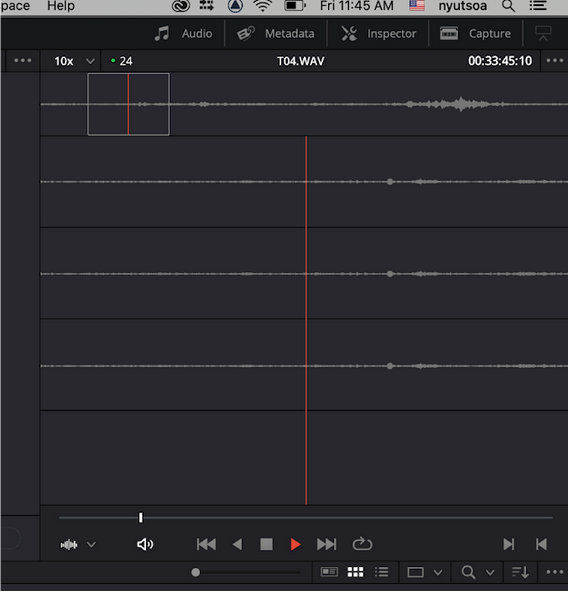The image size is (570, 592).
Task: Switch to list view
Action: (x=382, y=572)
